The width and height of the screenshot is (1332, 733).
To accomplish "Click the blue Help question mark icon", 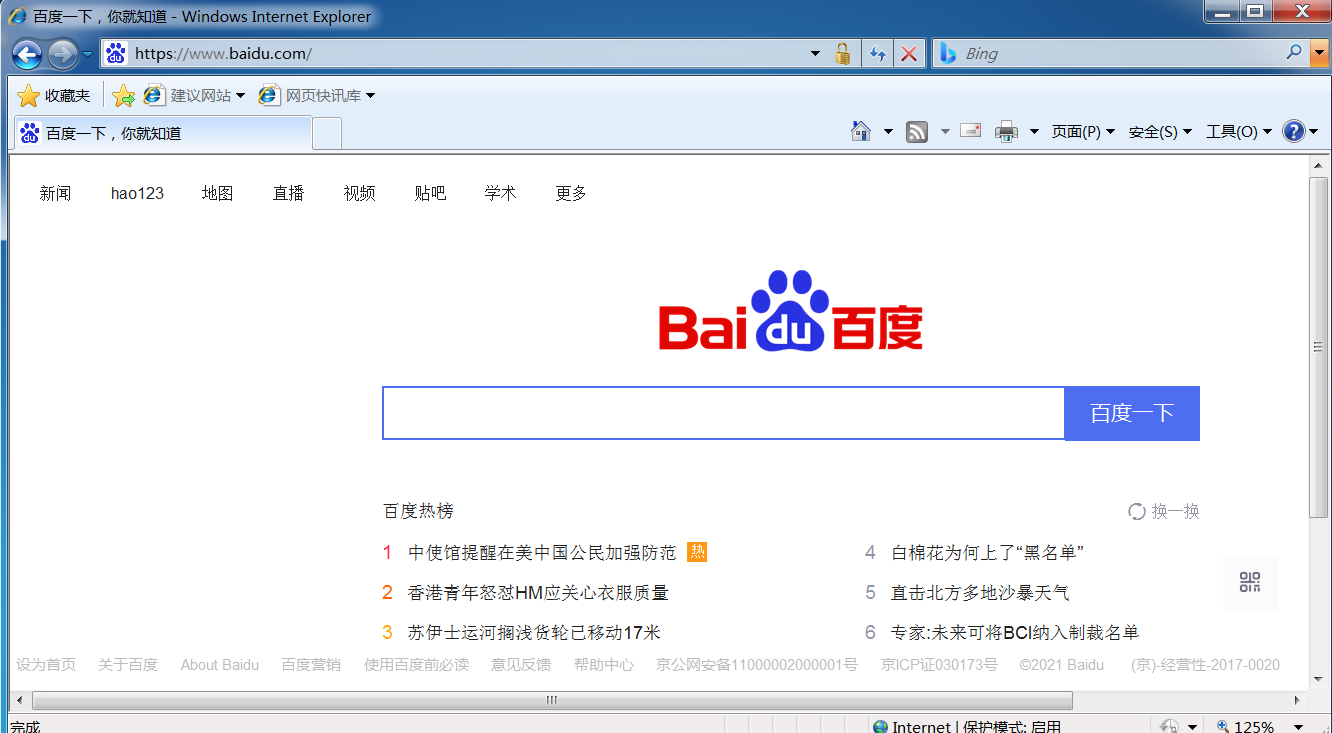I will pyautogui.click(x=1294, y=131).
